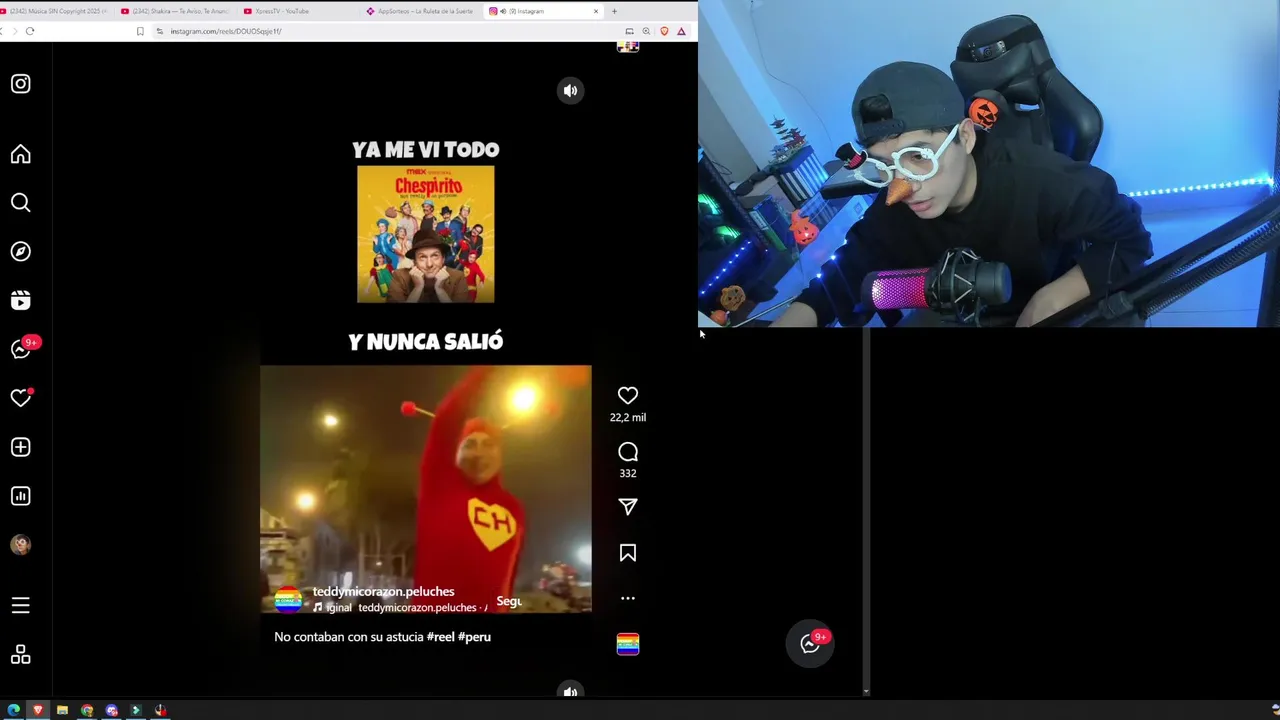1280x720 pixels.
Task: Open a new browser tab
Action: [614, 11]
